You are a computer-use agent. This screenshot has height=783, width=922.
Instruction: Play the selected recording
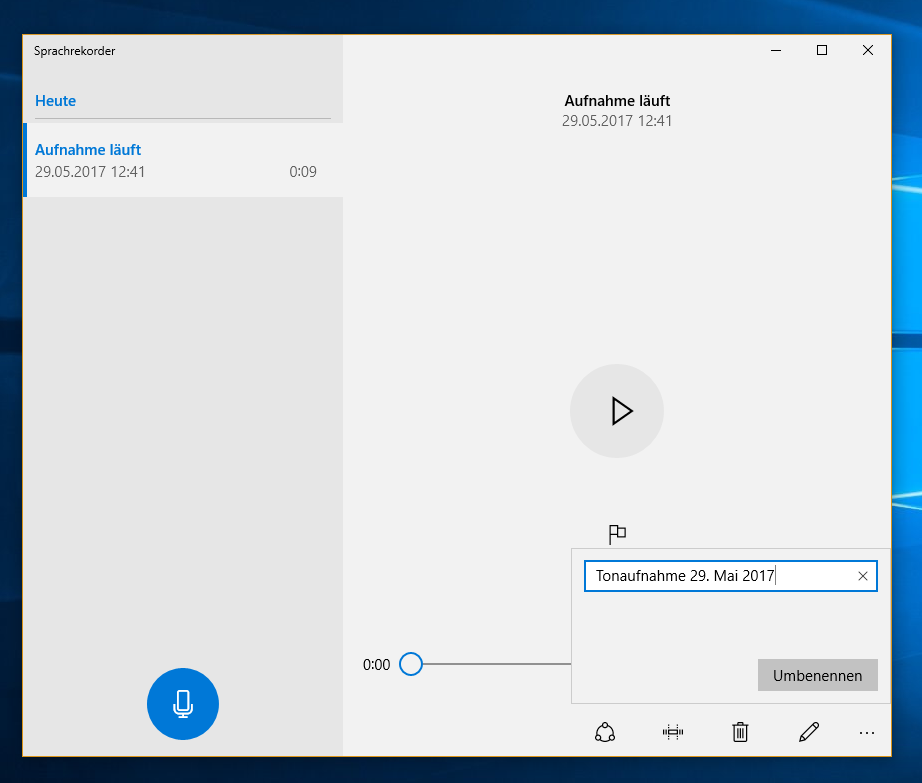(x=617, y=411)
